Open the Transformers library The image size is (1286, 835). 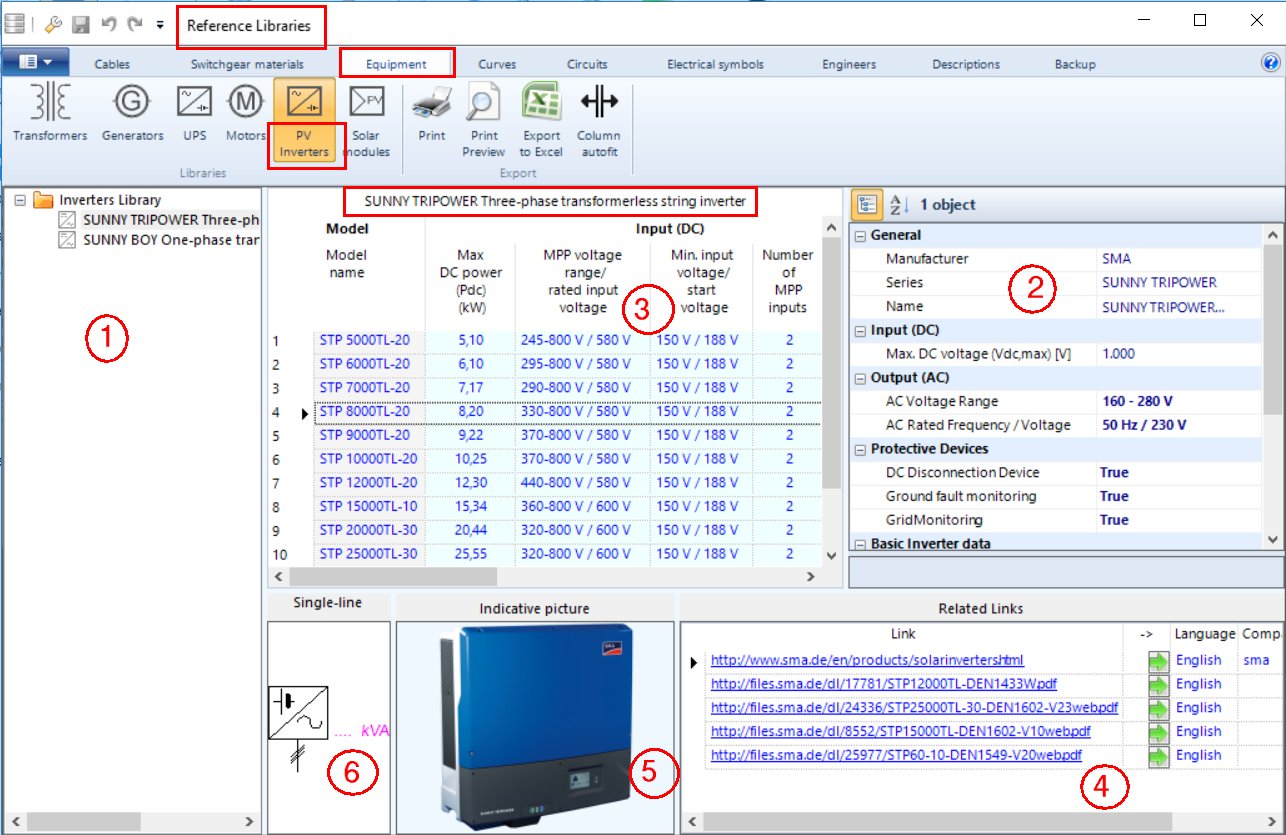coord(49,115)
